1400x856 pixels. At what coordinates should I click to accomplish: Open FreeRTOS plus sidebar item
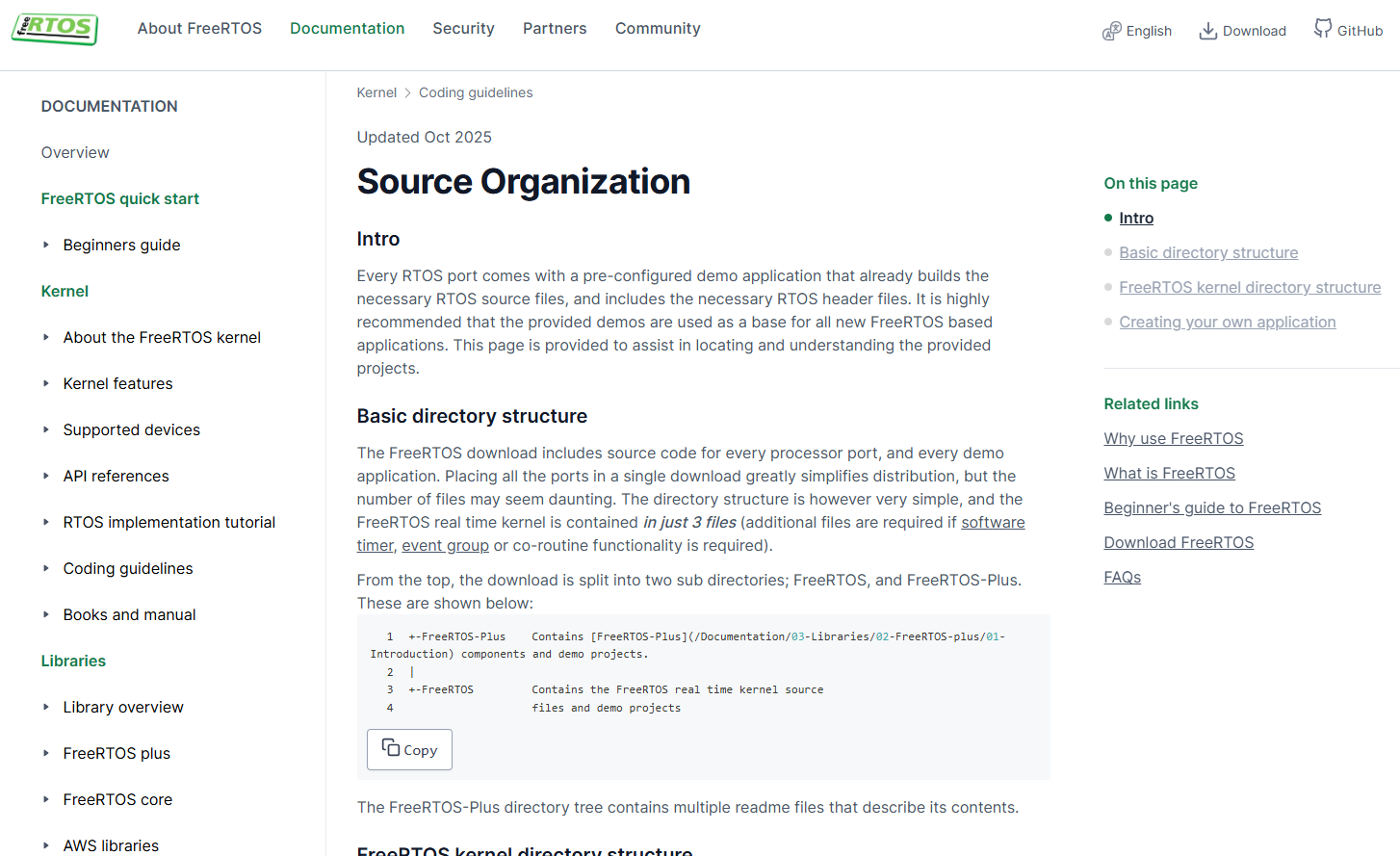coord(117,753)
